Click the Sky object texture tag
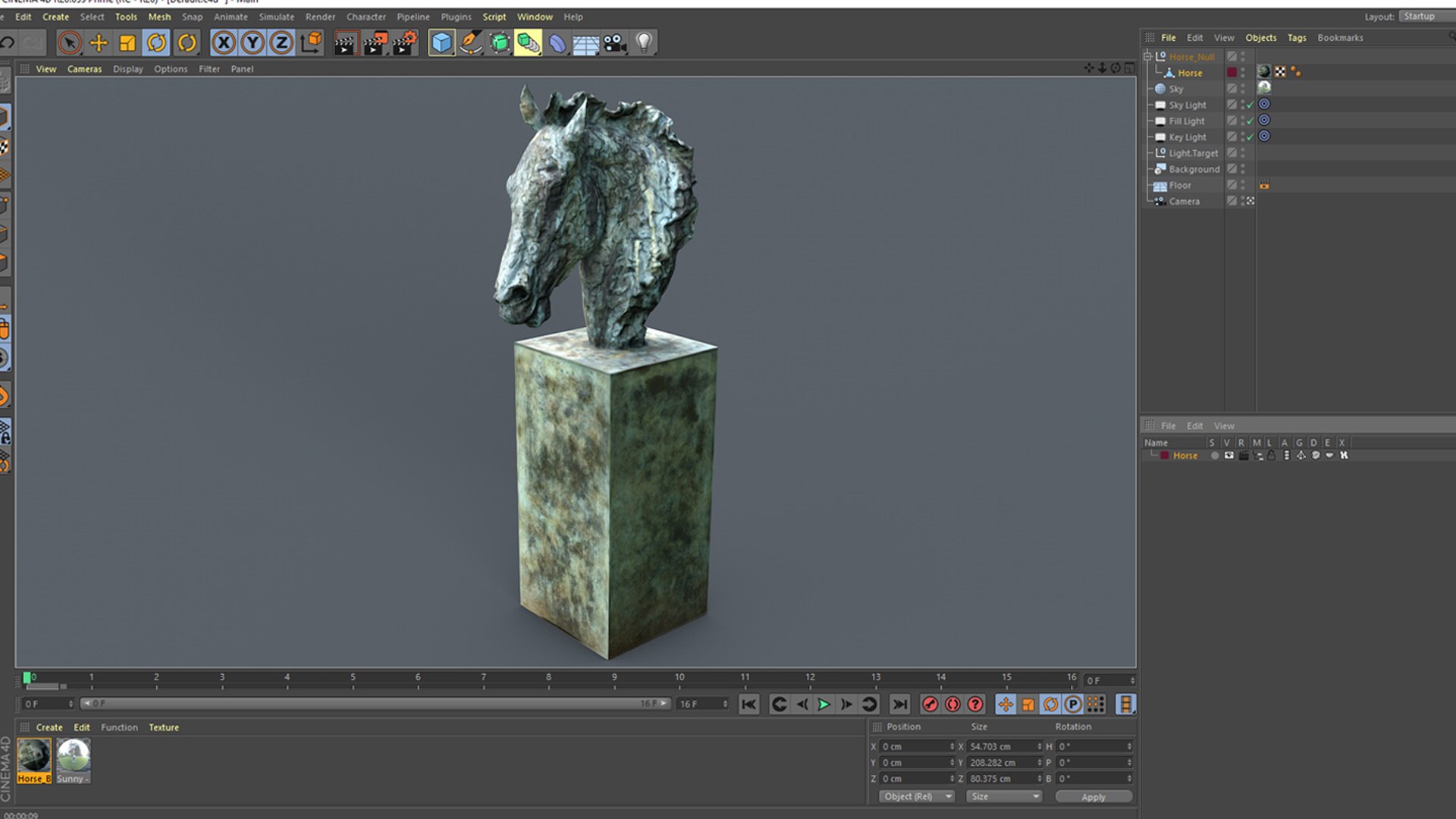Screen dimensions: 1456x819 tap(1264, 88)
